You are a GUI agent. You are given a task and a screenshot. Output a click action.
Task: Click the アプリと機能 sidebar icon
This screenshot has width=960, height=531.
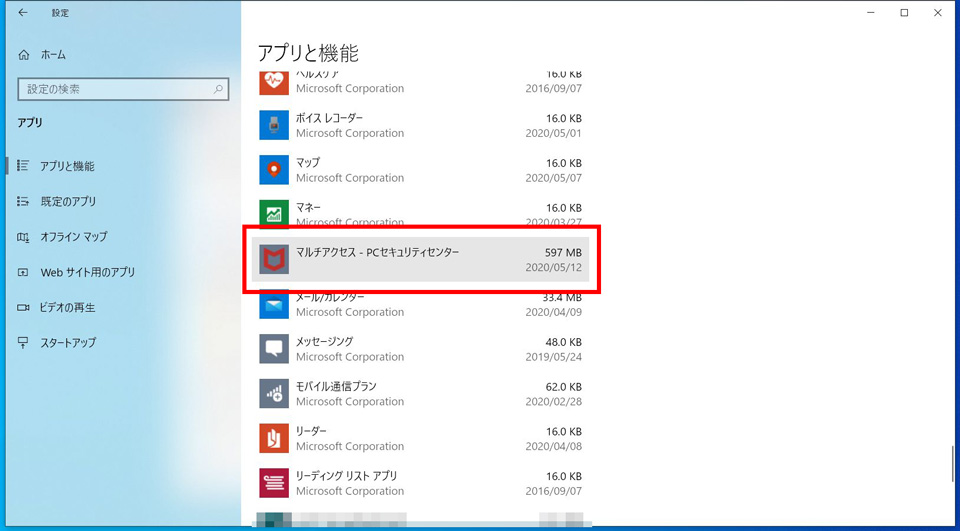tap(23, 166)
